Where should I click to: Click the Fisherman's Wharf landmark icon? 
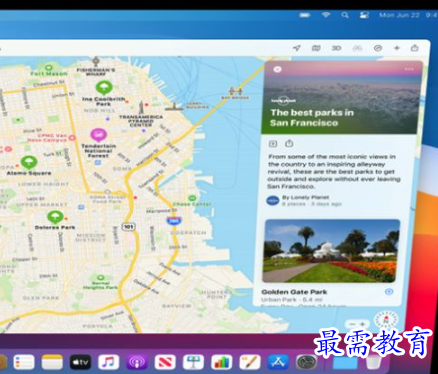point(96,62)
